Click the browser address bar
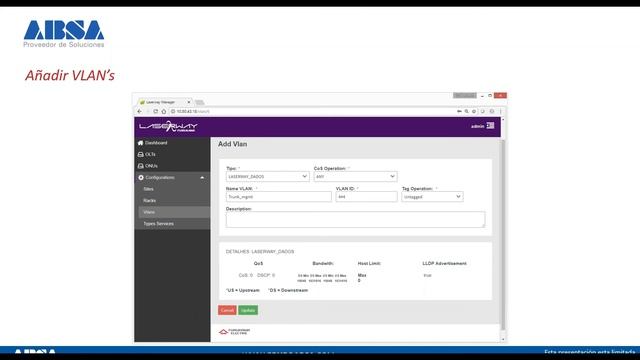 point(312,111)
